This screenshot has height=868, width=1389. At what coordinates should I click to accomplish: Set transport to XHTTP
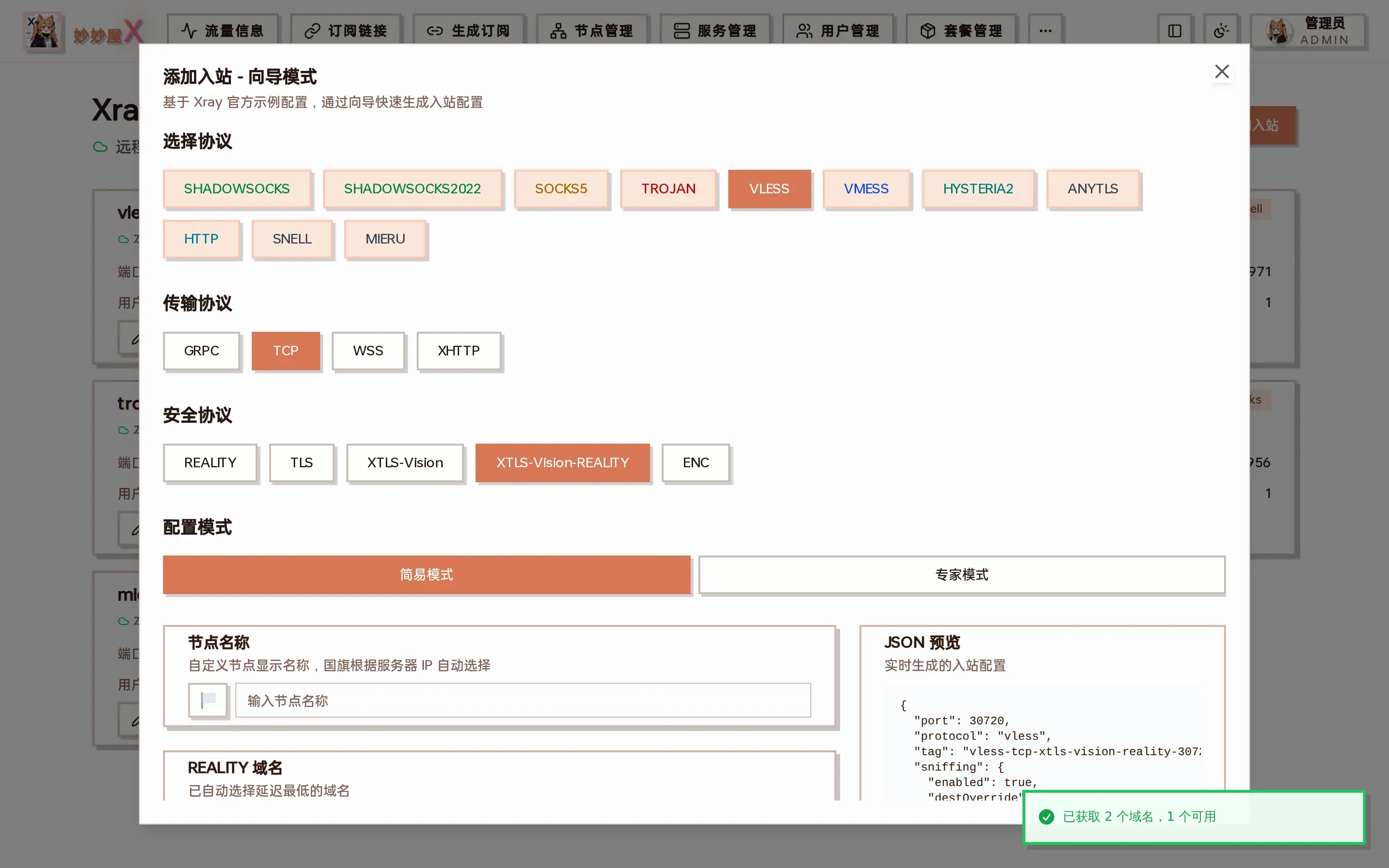click(459, 351)
